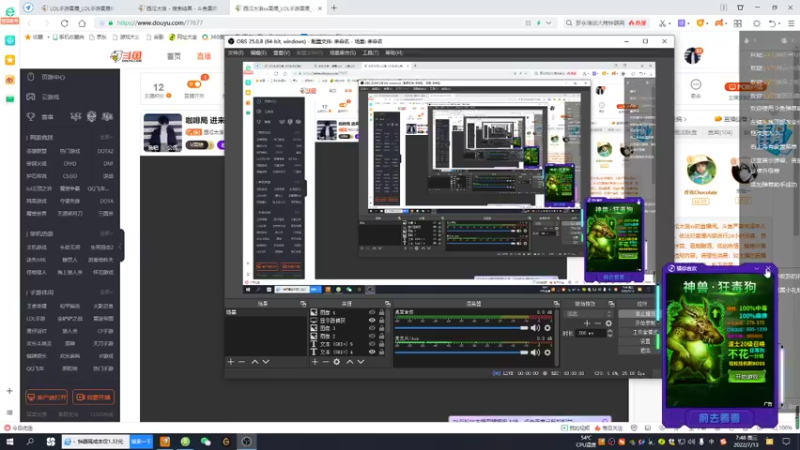Image resolution: width=800 pixels, height=450 pixels.
Task: Add a new scene with the scenes plus button
Action: pos(231,362)
